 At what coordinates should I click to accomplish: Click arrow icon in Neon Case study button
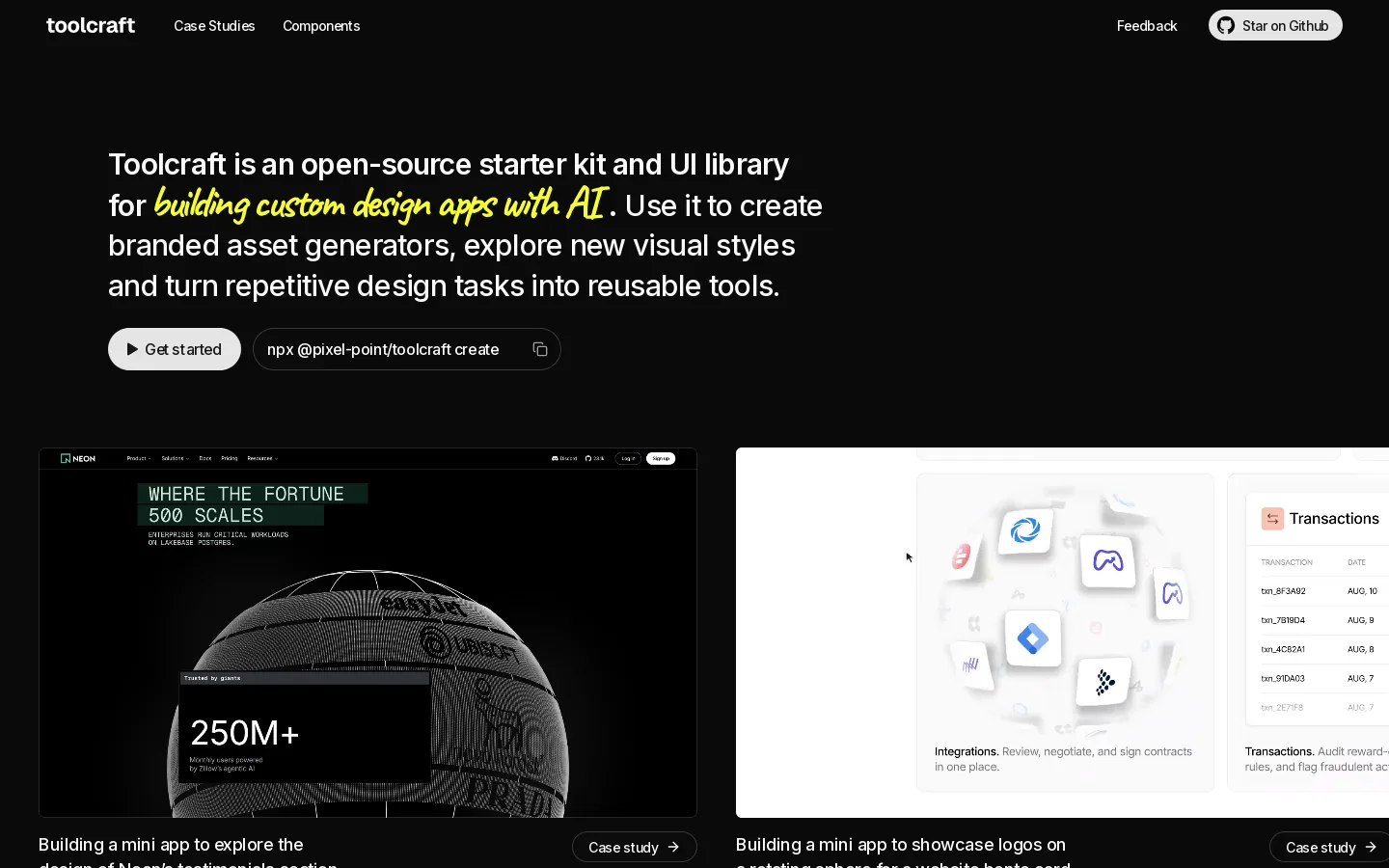pyautogui.click(x=673, y=847)
